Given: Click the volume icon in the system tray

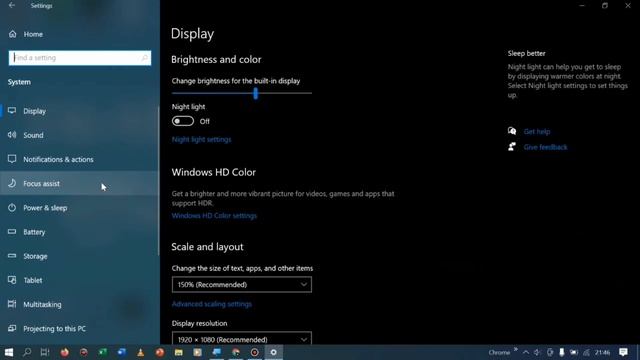Looking at the screenshot, I should 538,352.
